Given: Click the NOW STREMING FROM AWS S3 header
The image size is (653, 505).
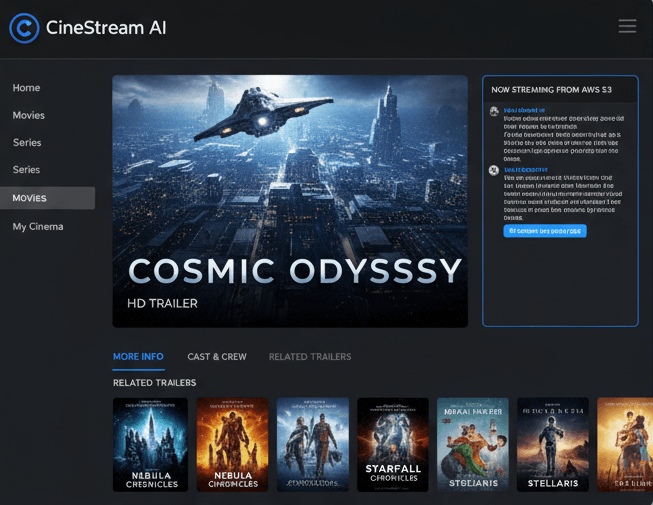Looking at the screenshot, I should tap(551, 90).
